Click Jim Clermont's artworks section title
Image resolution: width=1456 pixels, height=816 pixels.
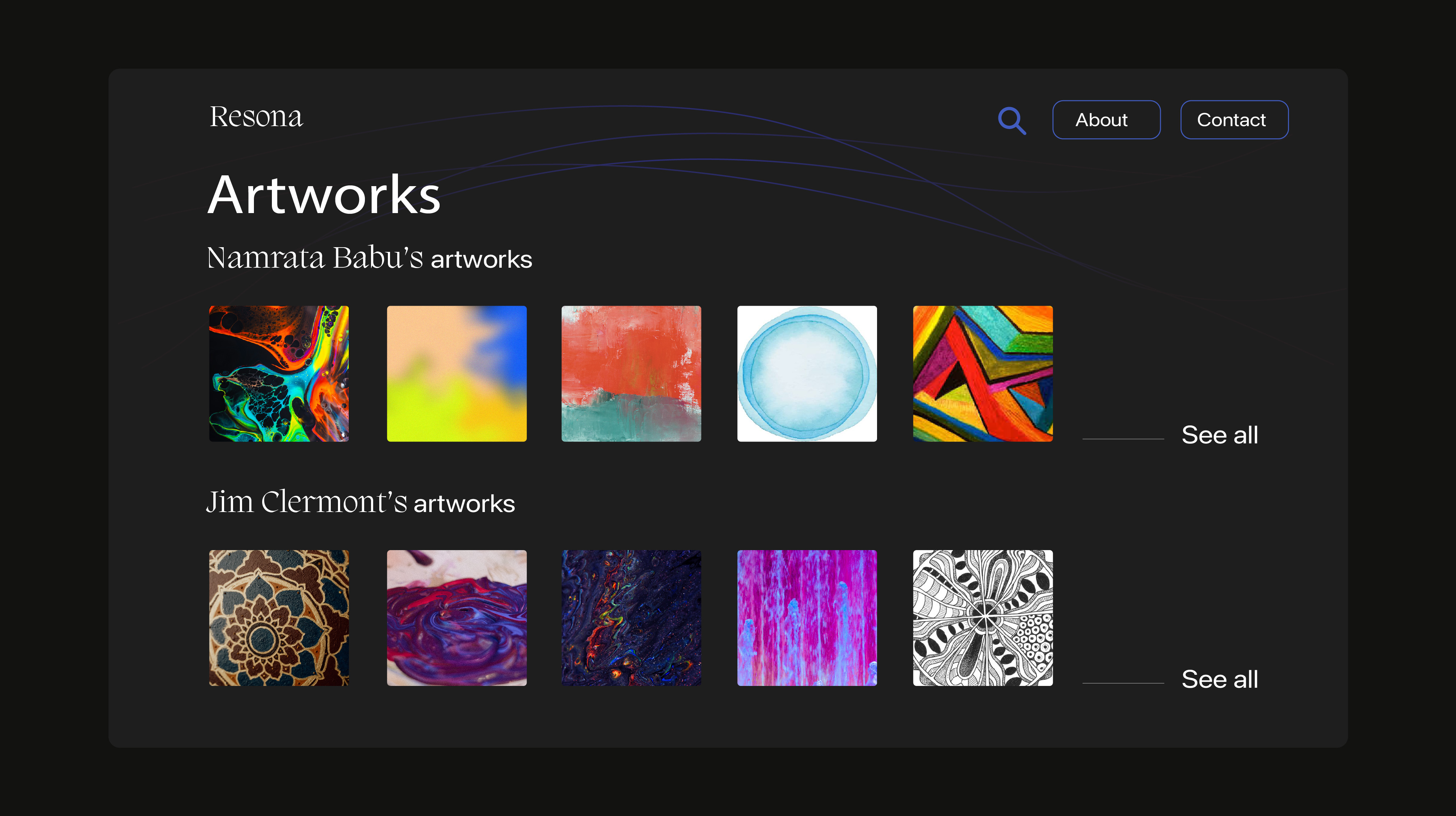[360, 503]
